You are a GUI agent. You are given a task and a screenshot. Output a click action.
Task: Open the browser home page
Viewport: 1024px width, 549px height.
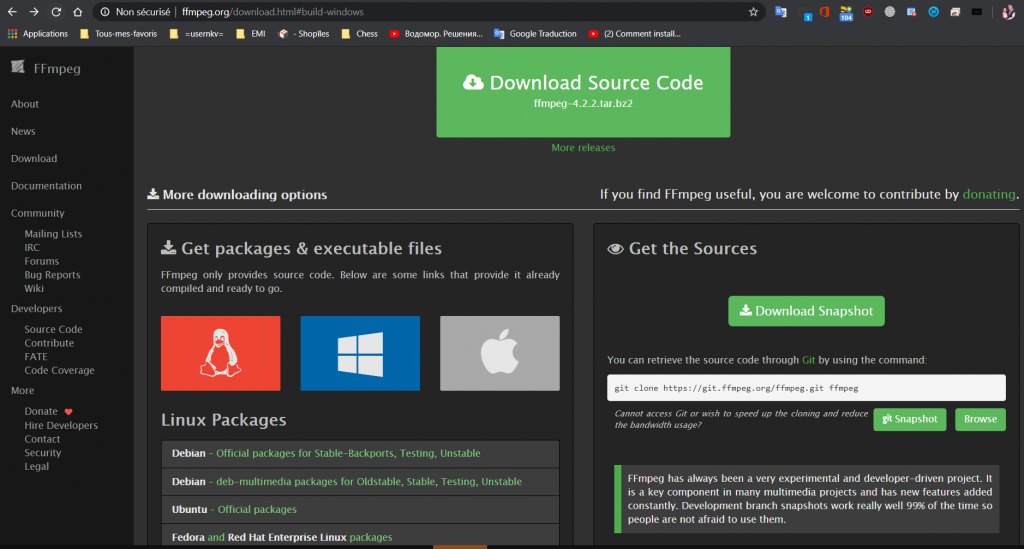pyautogui.click(x=78, y=12)
